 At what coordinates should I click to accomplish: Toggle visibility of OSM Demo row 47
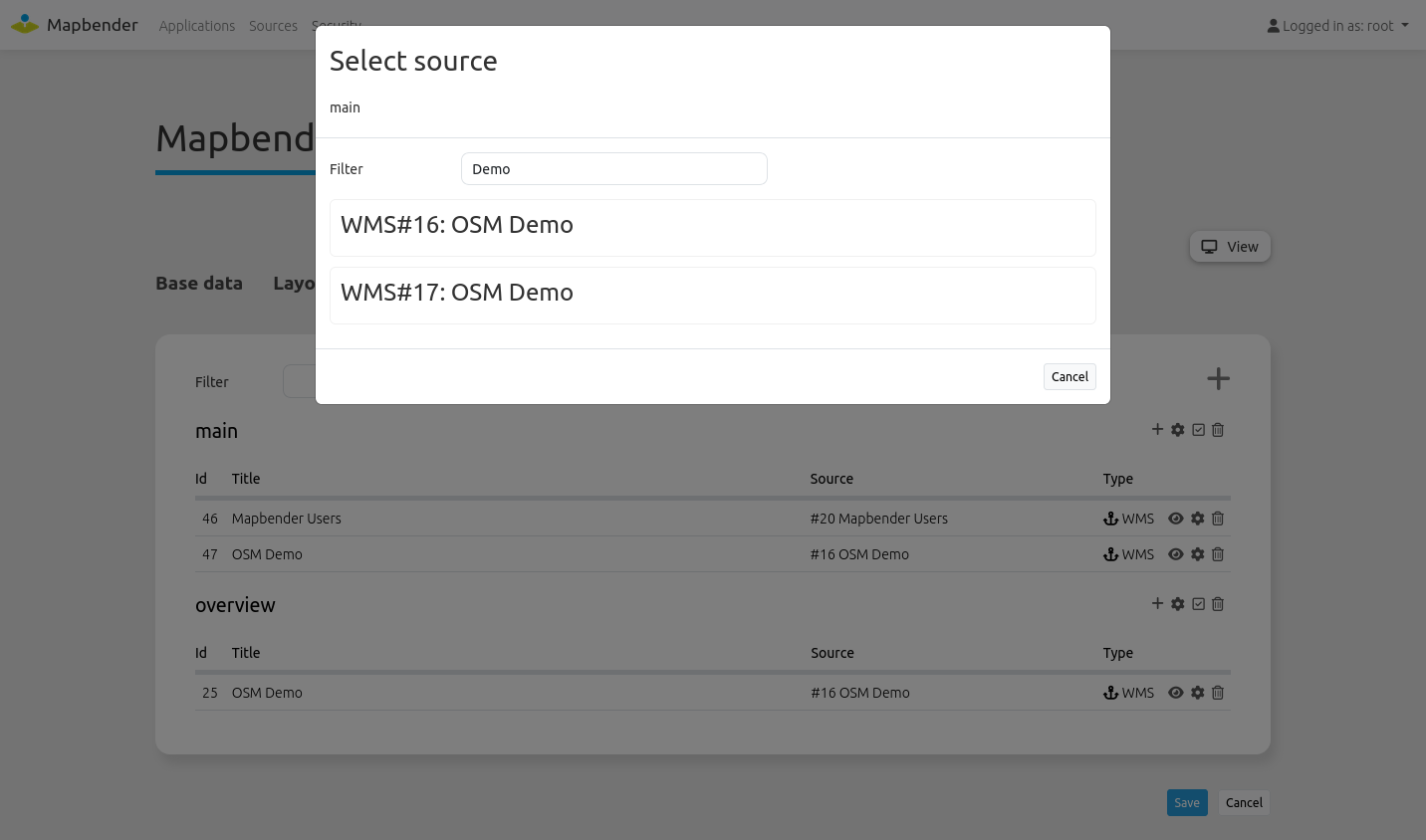click(1176, 554)
